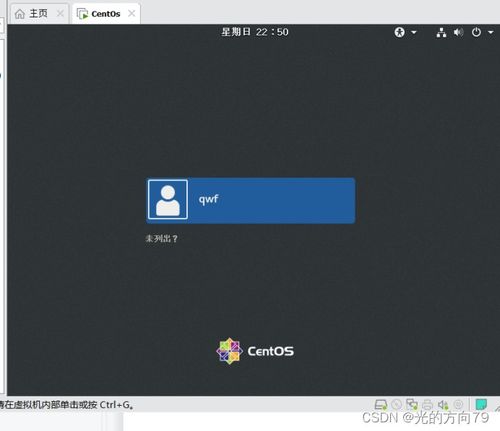500x431 pixels.
Task: Open the clock showing 星期日 22:50
Action: coord(255,32)
